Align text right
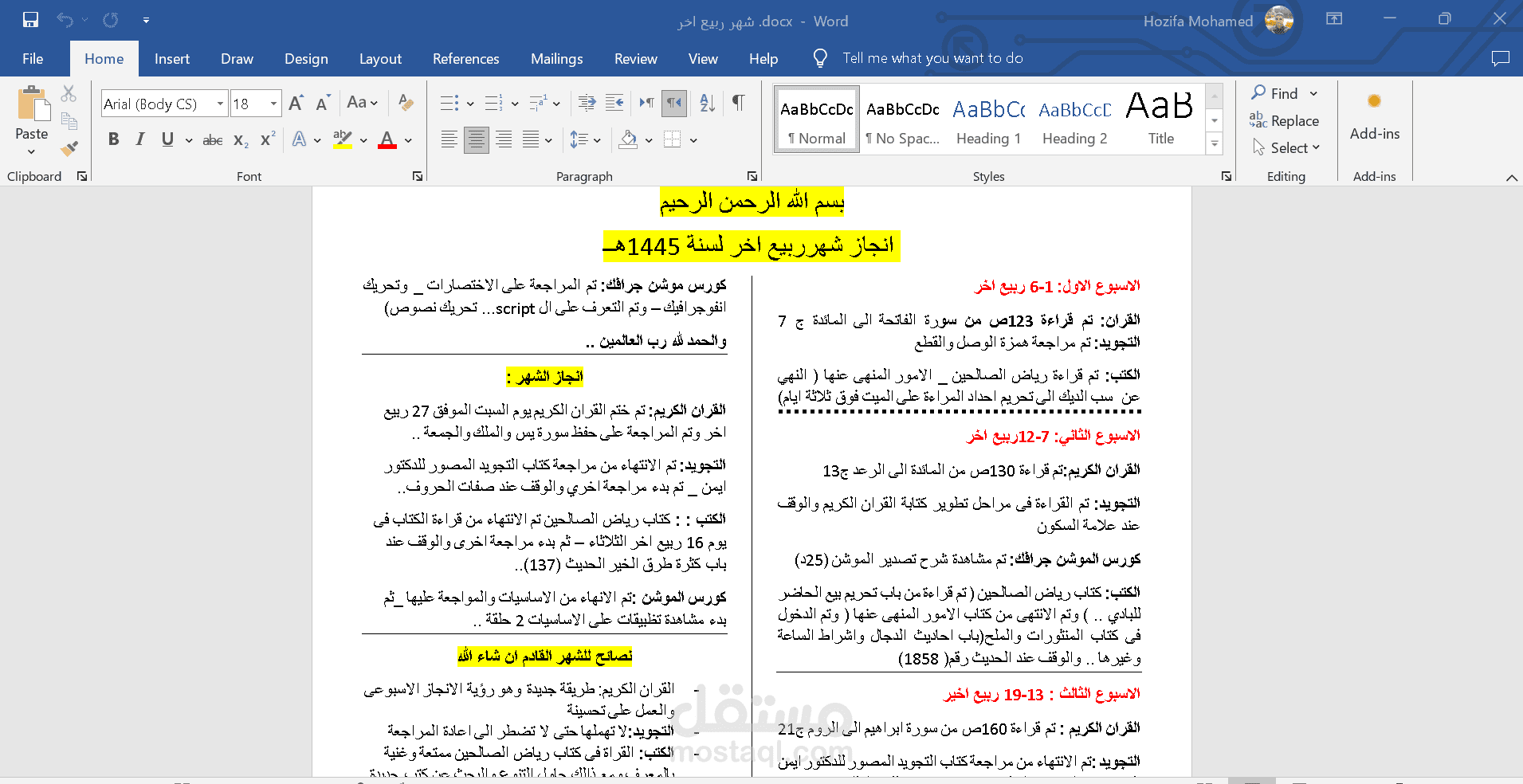The image size is (1523, 784). coord(504,140)
